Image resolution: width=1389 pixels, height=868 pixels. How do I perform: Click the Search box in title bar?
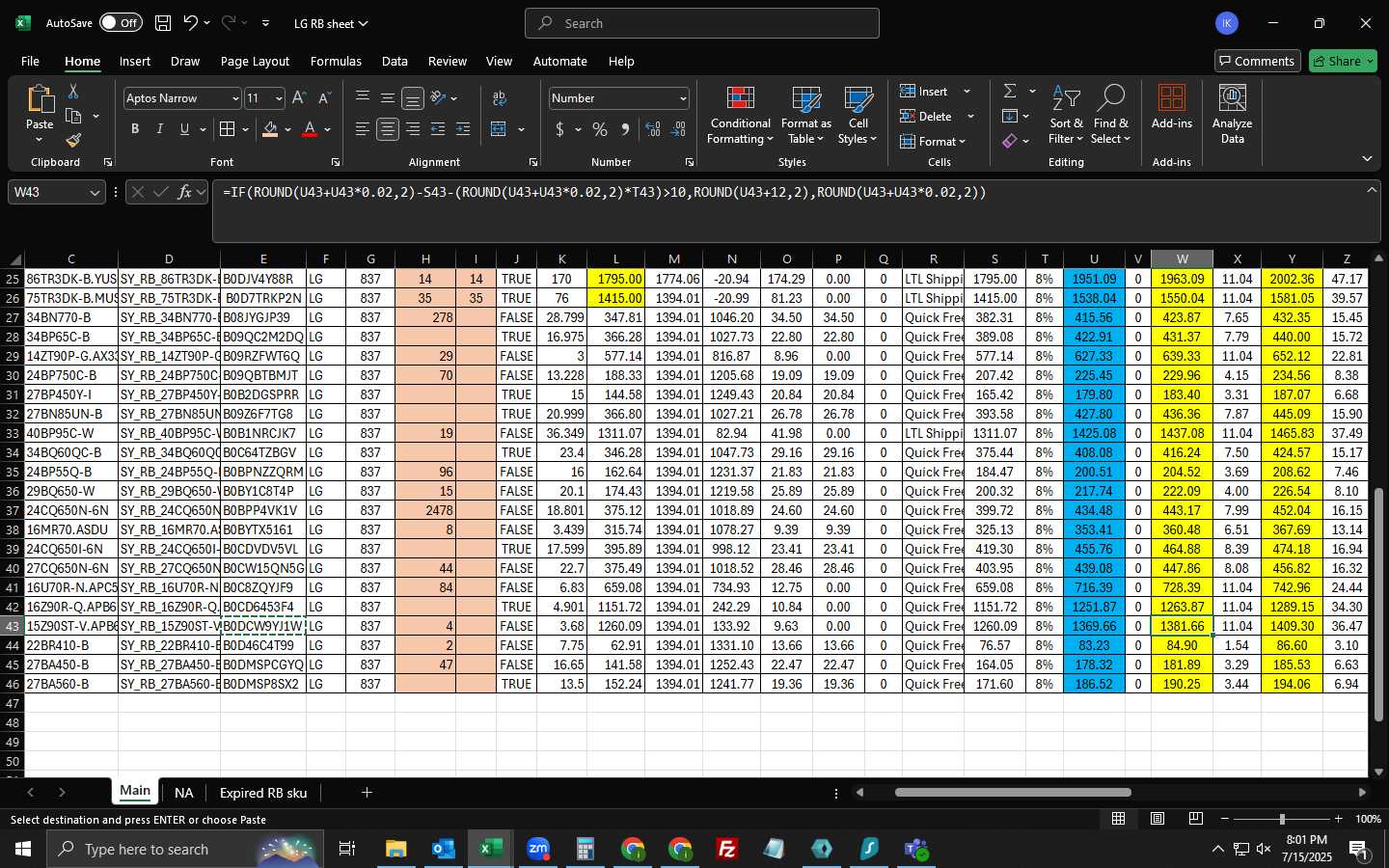click(702, 23)
